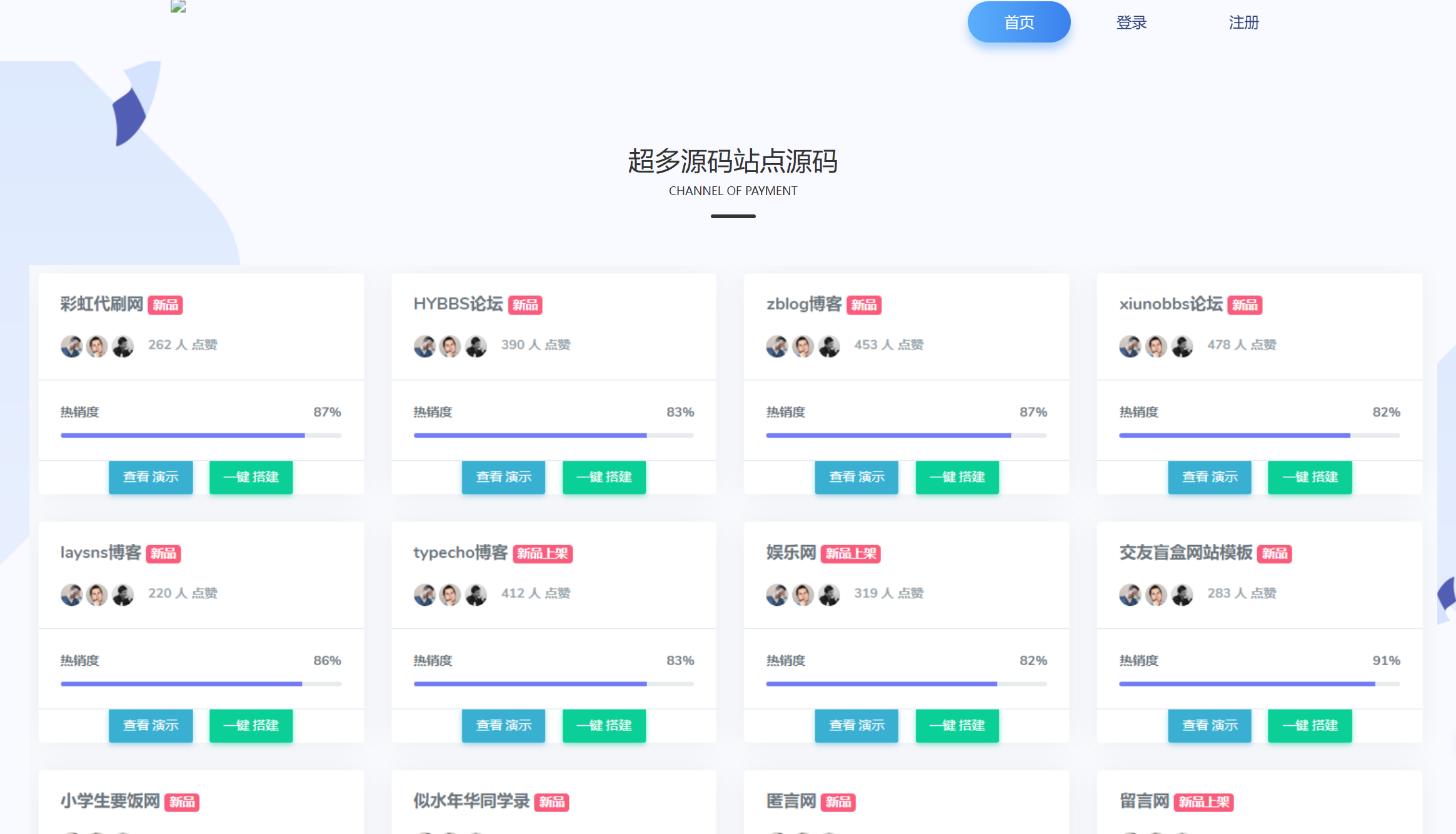Click 交友盲盒网站模板 91% popularity bar
Viewport: 1456px width, 834px height.
pyautogui.click(x=1259, y=684)
